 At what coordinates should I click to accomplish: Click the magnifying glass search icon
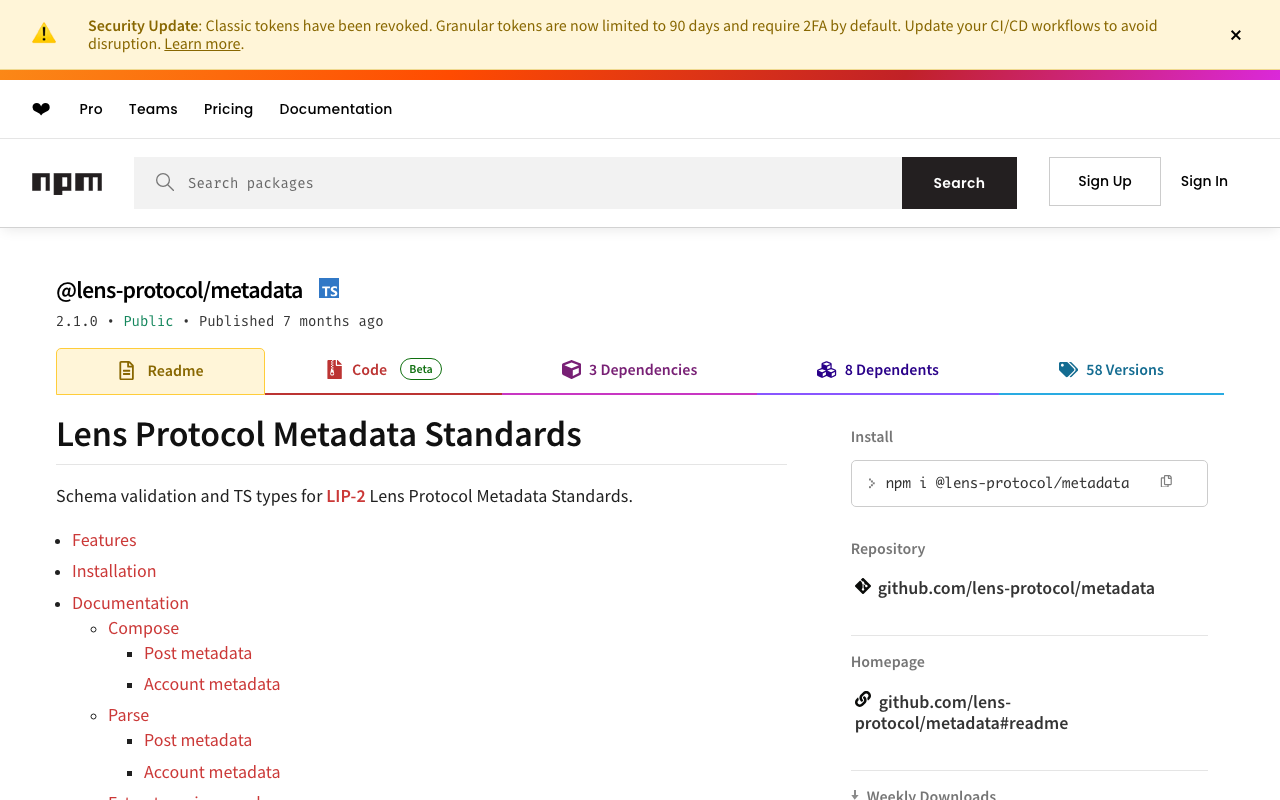[x=165, y=182]
